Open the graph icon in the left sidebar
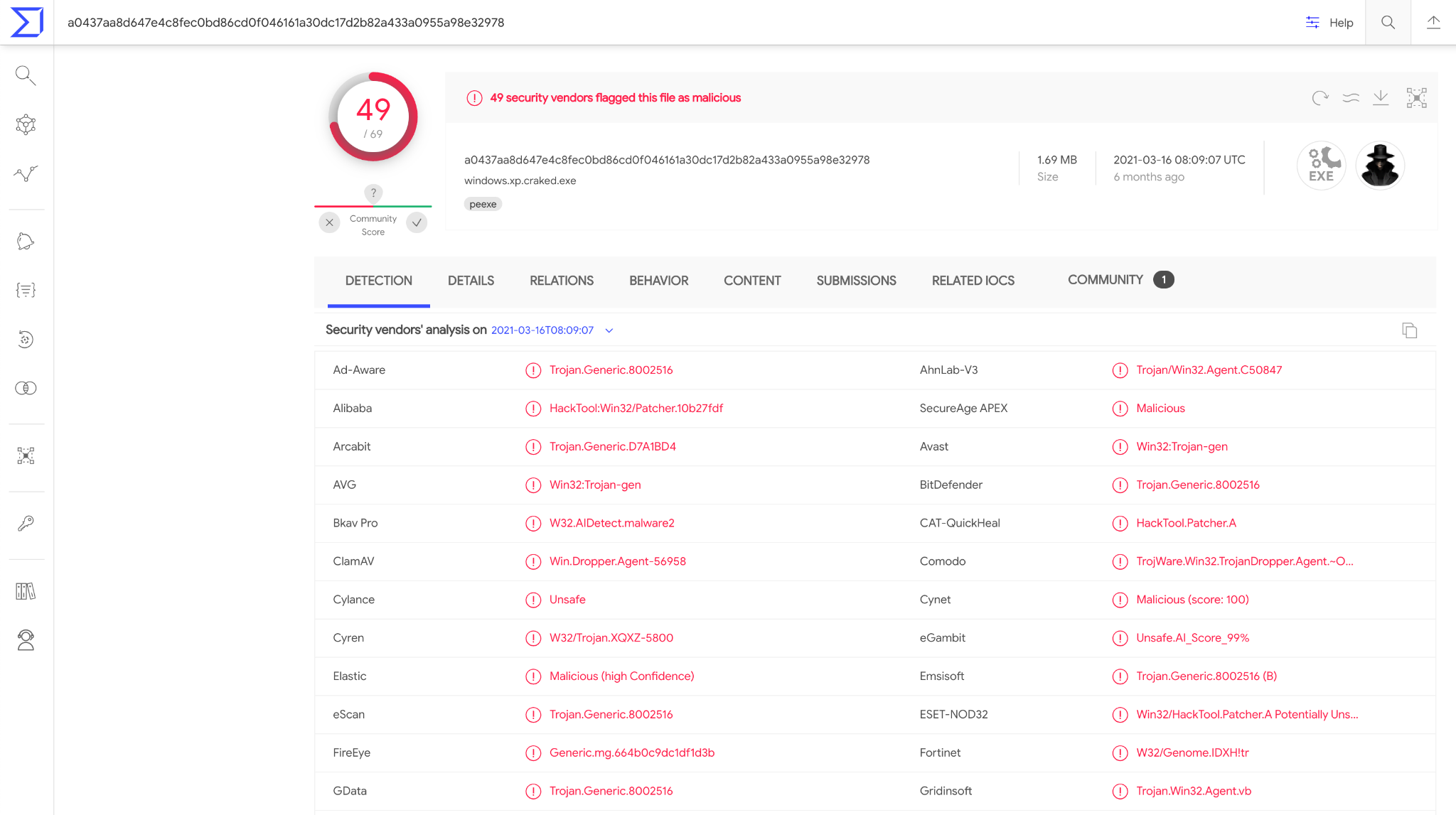This screenshot has height=815, width=1456. (x=26, y=125)
